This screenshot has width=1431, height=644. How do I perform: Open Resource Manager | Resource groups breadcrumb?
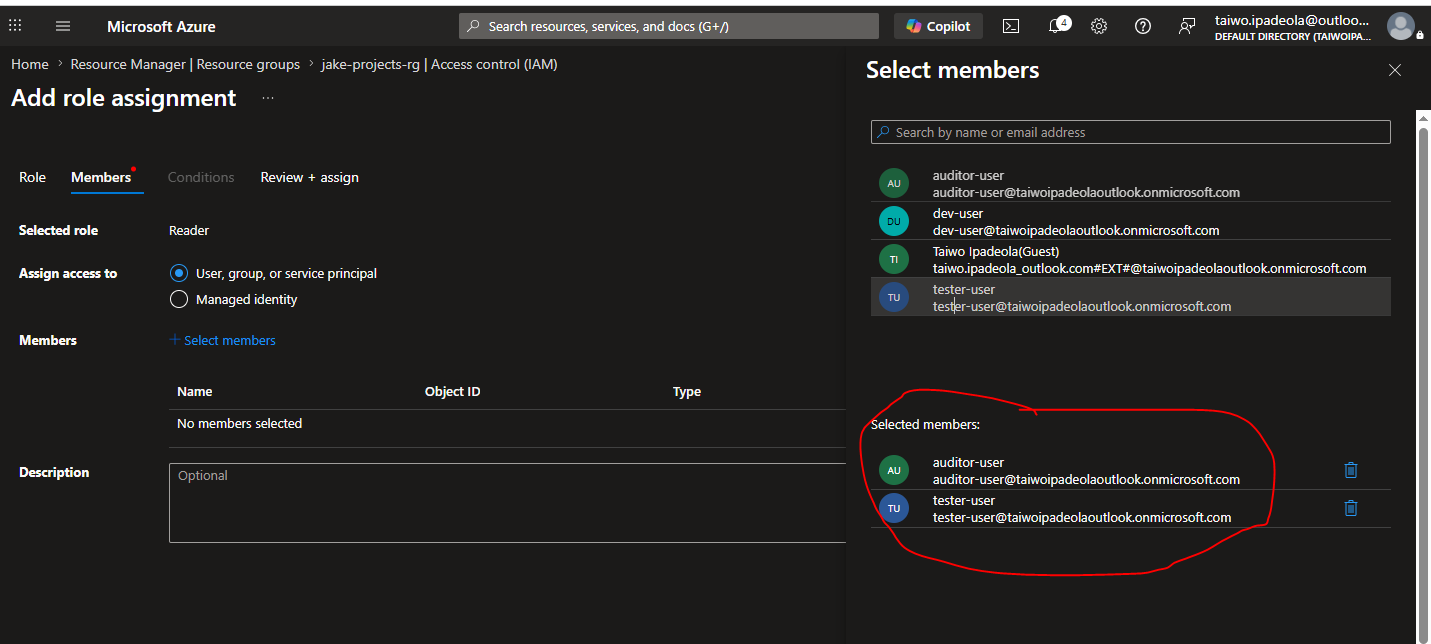tap(185, 64)
